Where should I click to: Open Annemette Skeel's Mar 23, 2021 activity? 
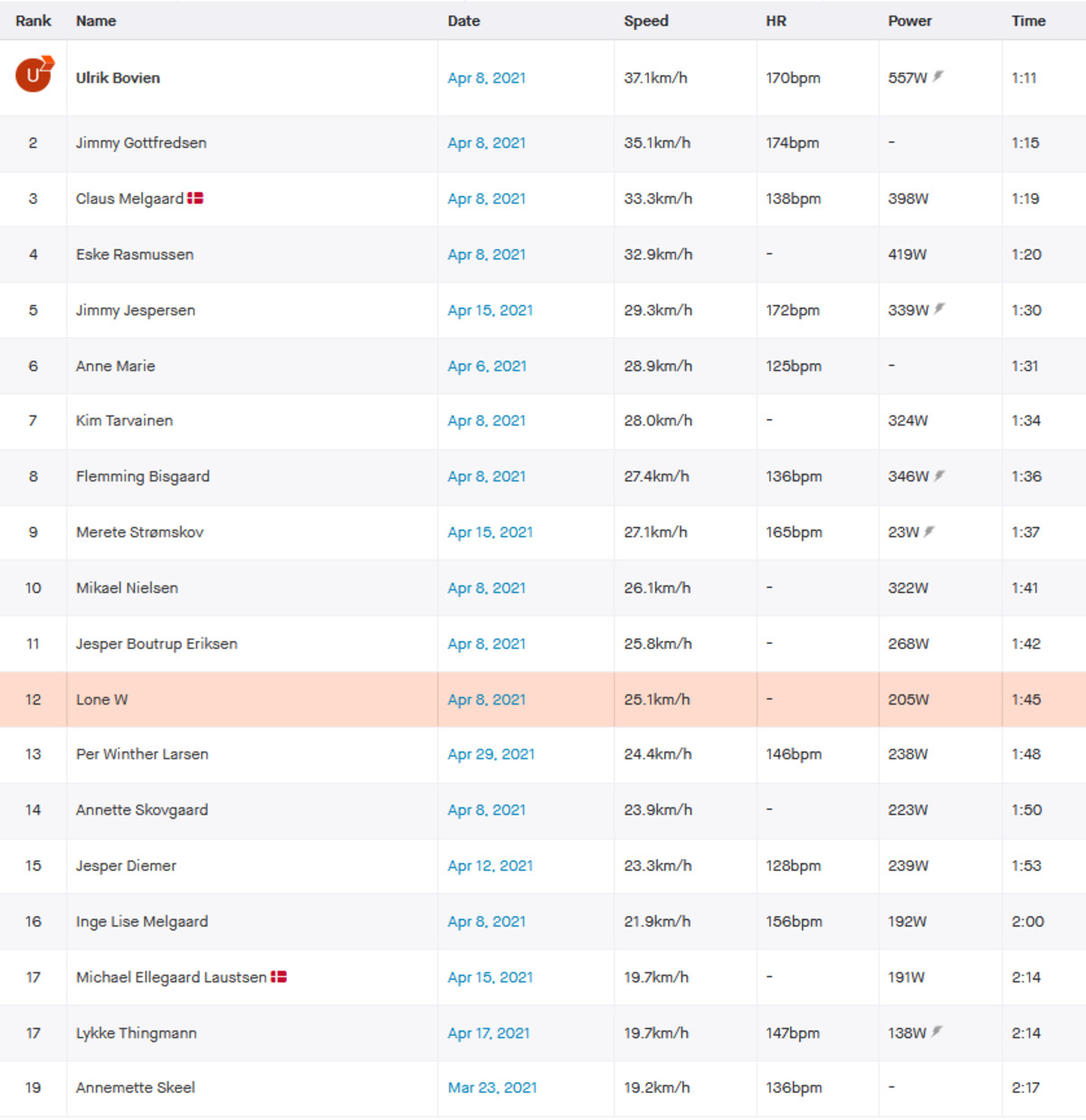pyautogui.click(x=492, y=1087)
